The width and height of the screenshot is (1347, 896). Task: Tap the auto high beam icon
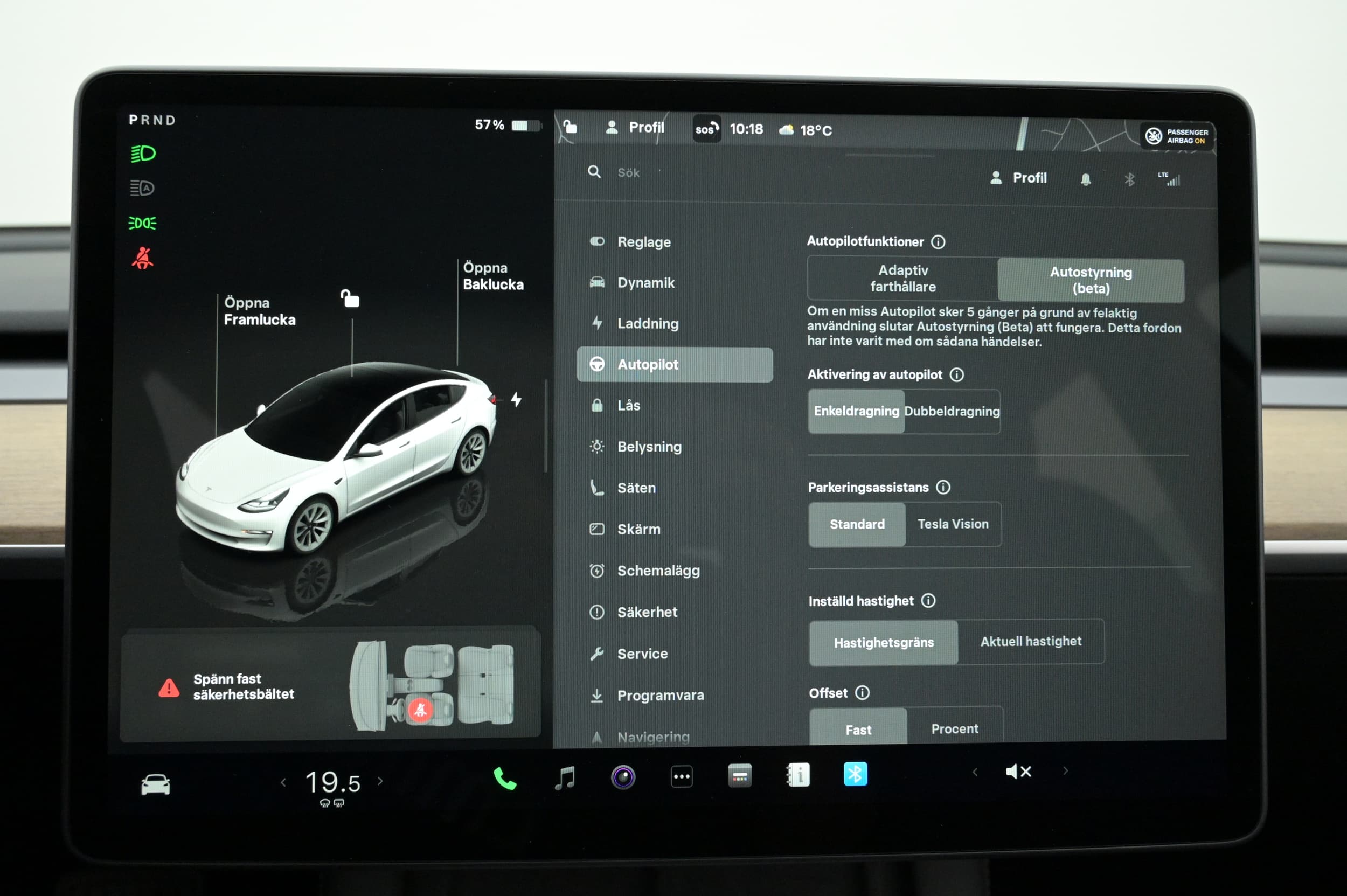(x=142, y=187)
